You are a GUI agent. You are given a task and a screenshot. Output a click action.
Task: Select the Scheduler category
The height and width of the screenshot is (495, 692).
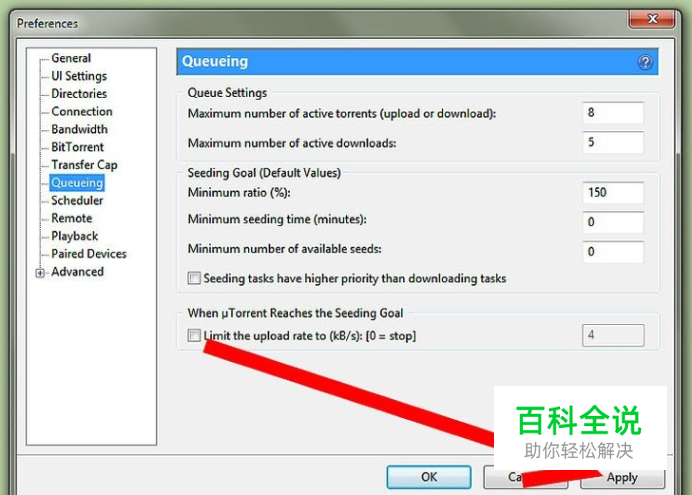point(77,200)
